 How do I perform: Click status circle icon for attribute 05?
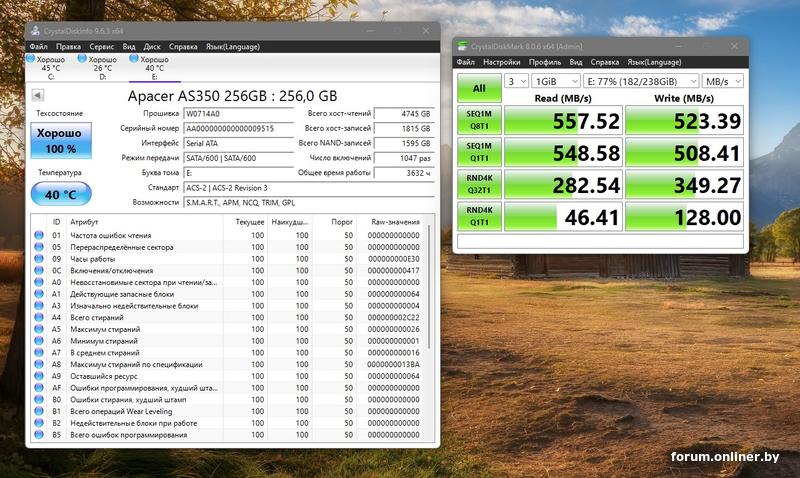pyautogui.click(x=39, y=247)
